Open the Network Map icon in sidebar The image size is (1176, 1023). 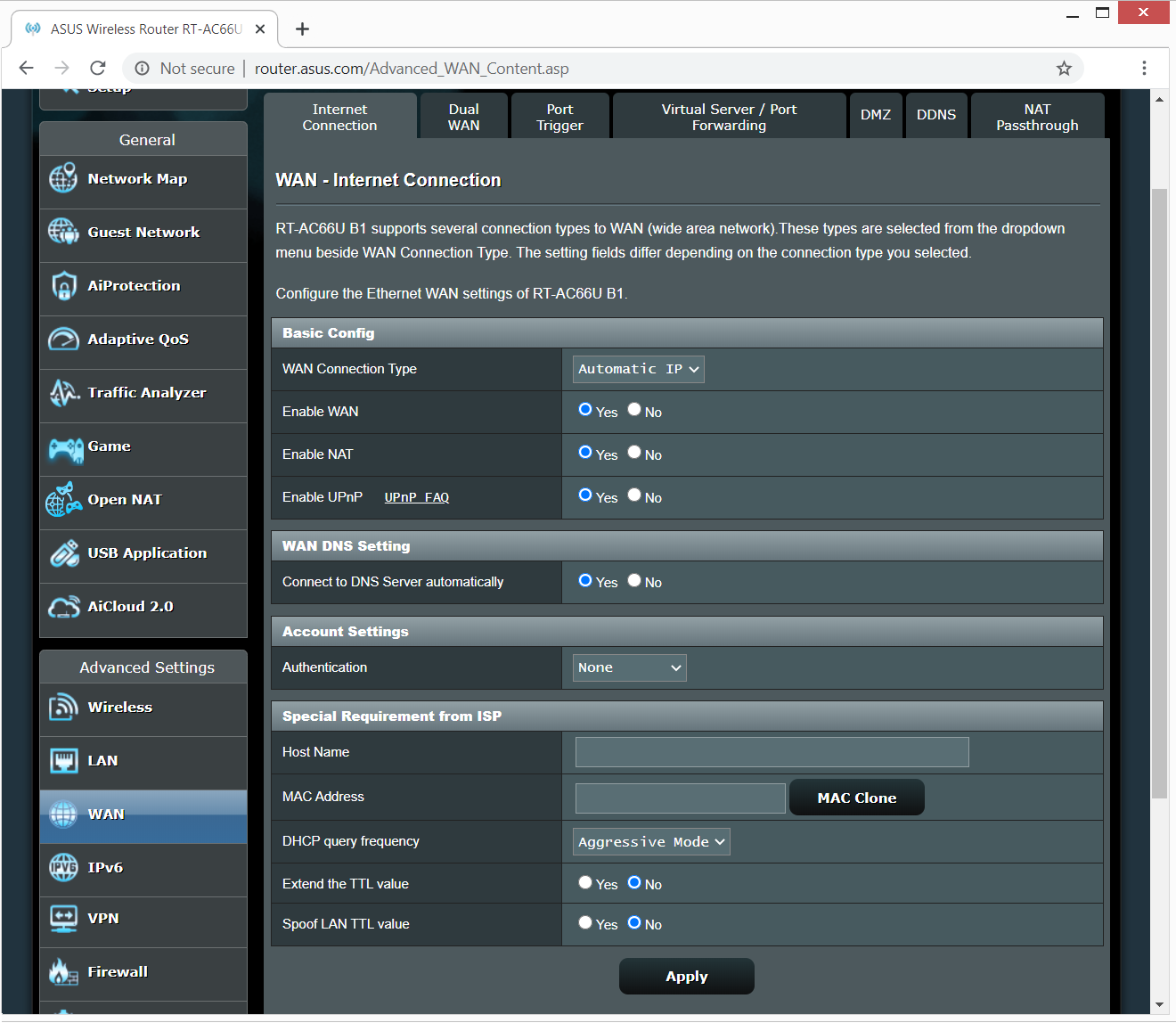click(x=63, y=179)
